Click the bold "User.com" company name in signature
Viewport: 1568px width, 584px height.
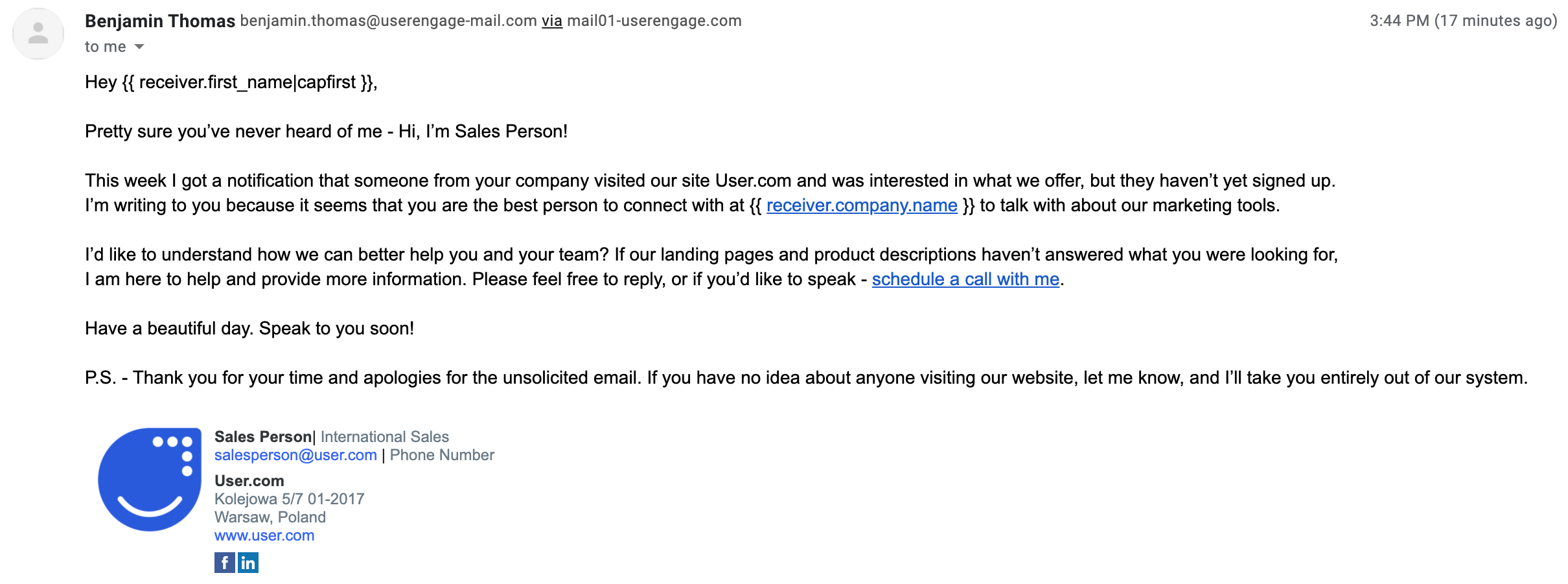pyautogui.click(x=249, y=481)
